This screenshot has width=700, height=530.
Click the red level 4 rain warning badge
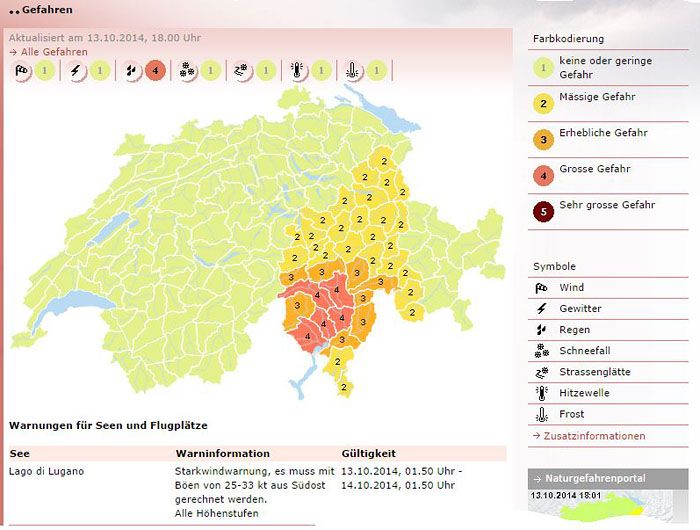(154, 71)
